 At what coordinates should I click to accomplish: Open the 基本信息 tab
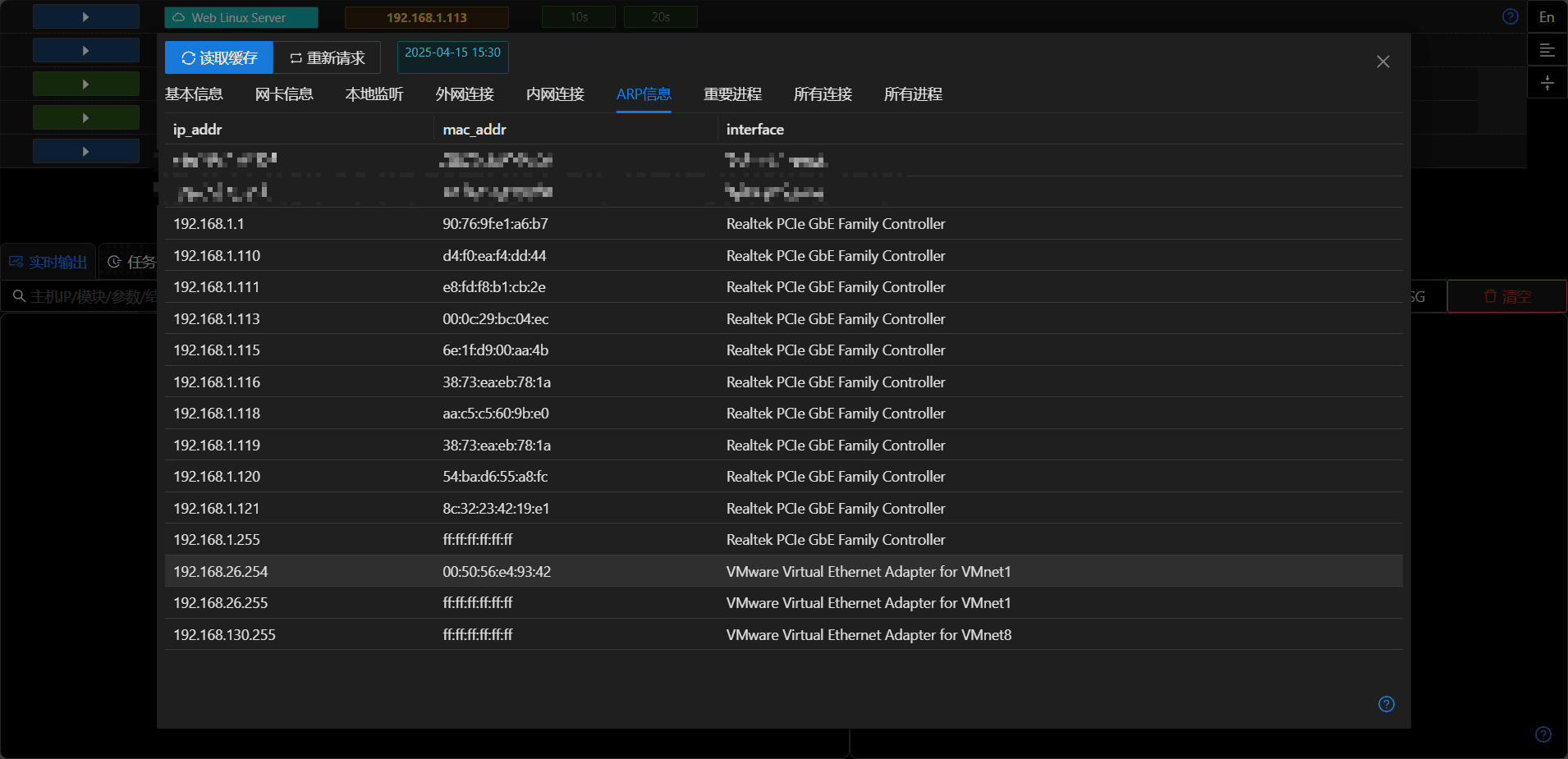click(194, 94)
